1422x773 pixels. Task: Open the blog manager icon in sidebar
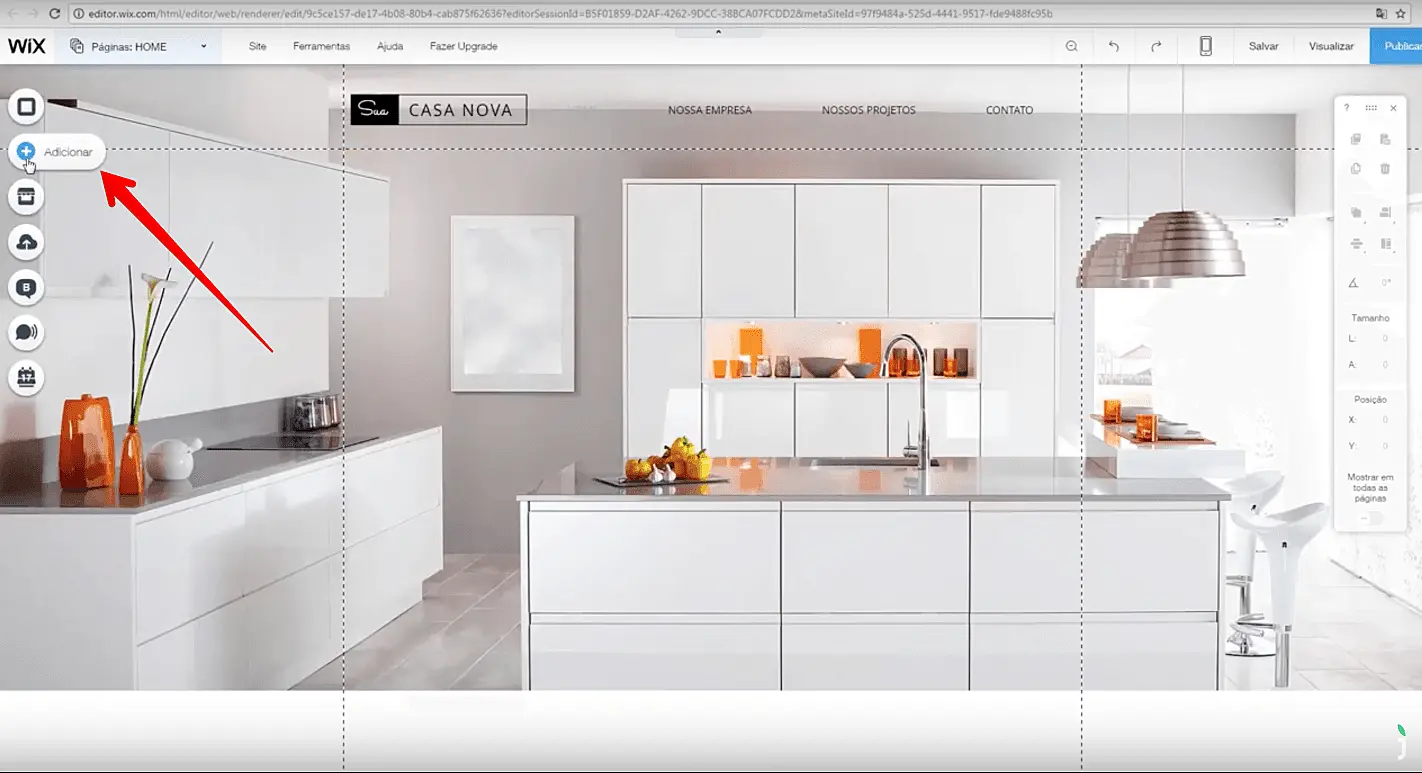[26, 288]
